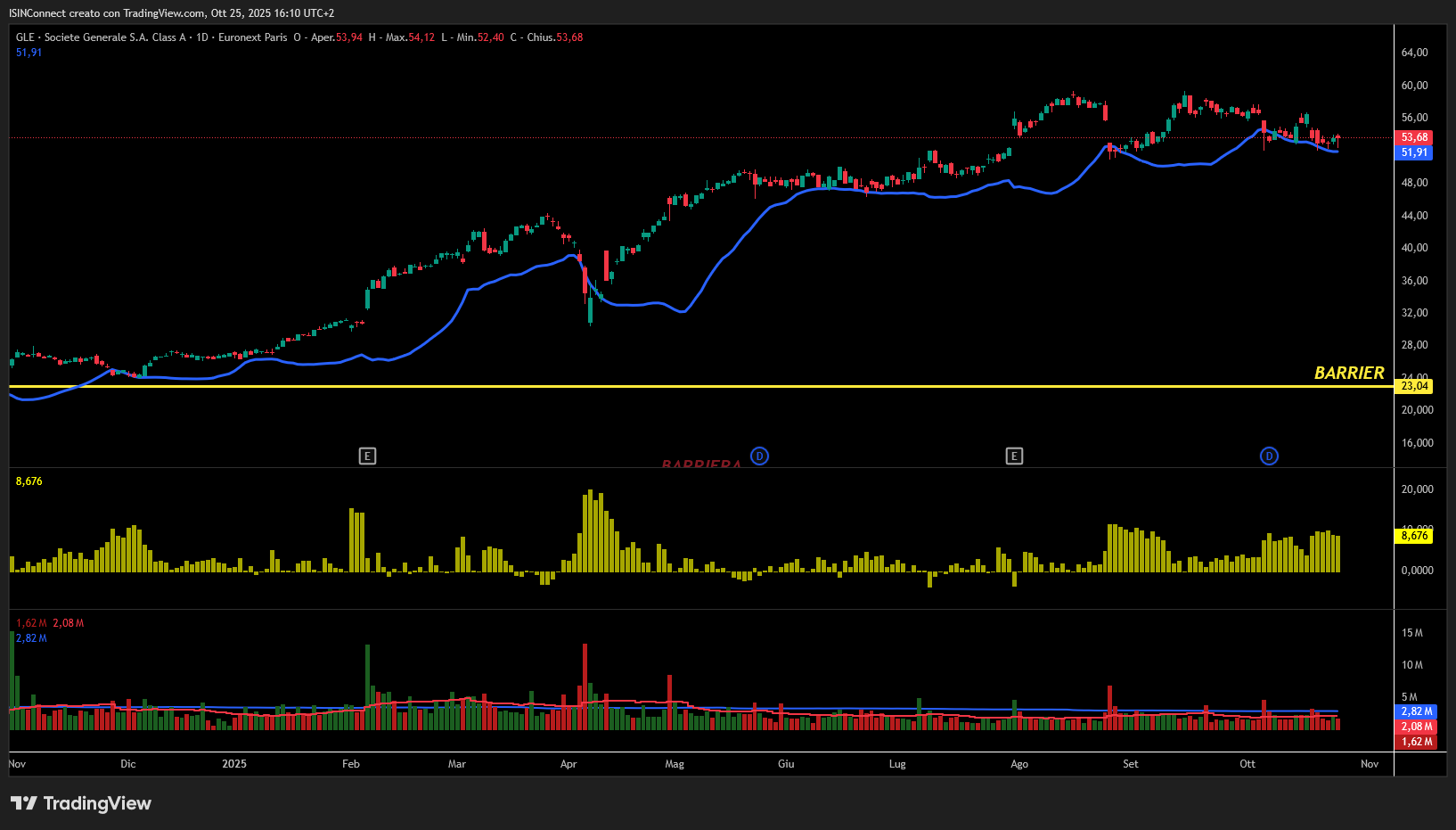Click the 2025 label on time axis
The image size is (1456, 830).
click(x=234, y=764)
